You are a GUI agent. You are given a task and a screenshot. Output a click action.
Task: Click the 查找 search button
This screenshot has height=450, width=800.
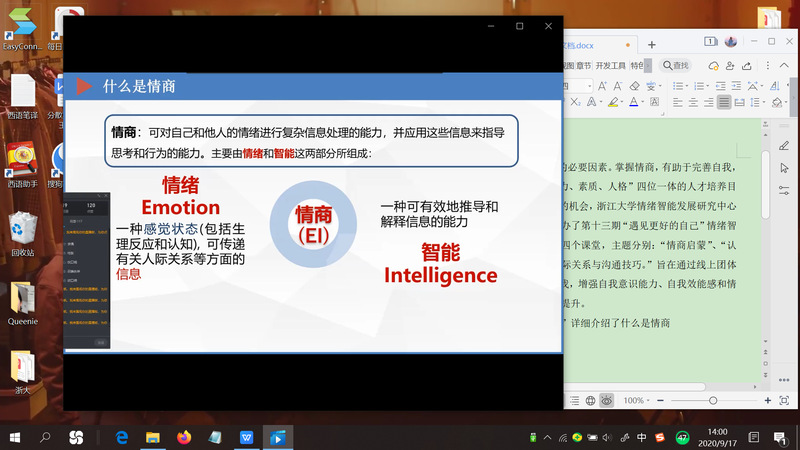point(677,65)
